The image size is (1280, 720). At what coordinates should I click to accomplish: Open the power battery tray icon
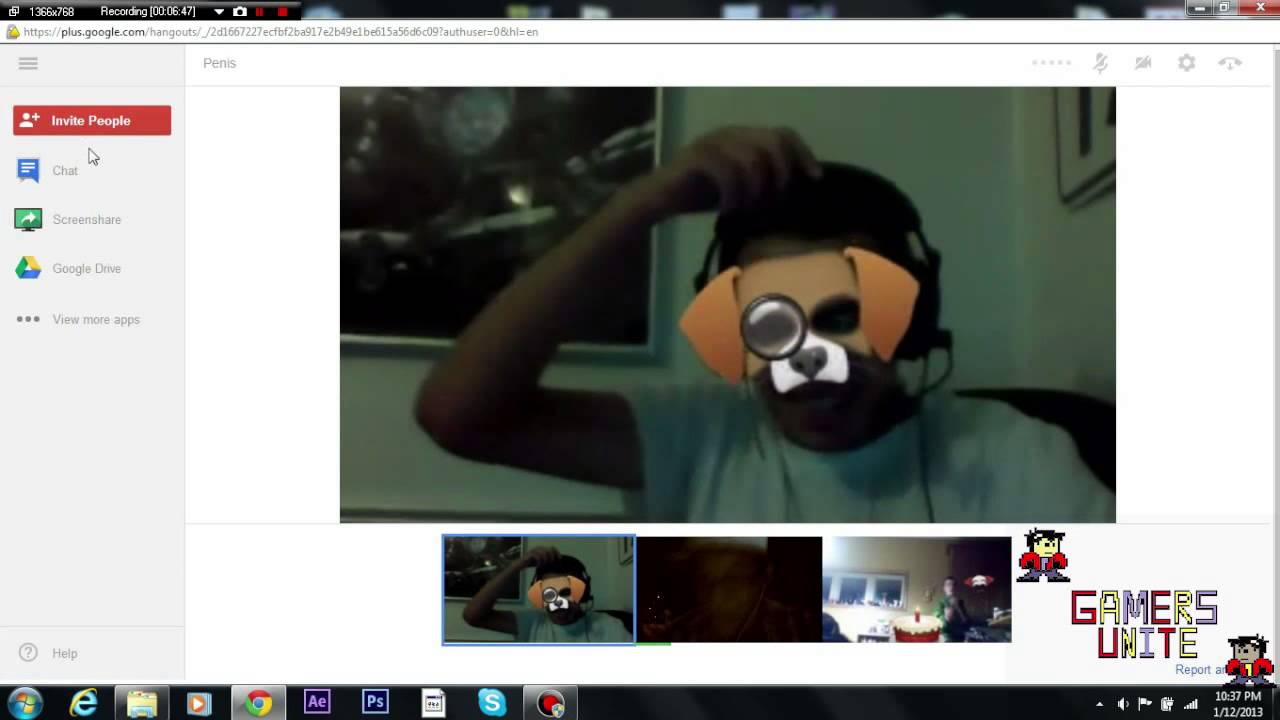[x=1167, y=704]
